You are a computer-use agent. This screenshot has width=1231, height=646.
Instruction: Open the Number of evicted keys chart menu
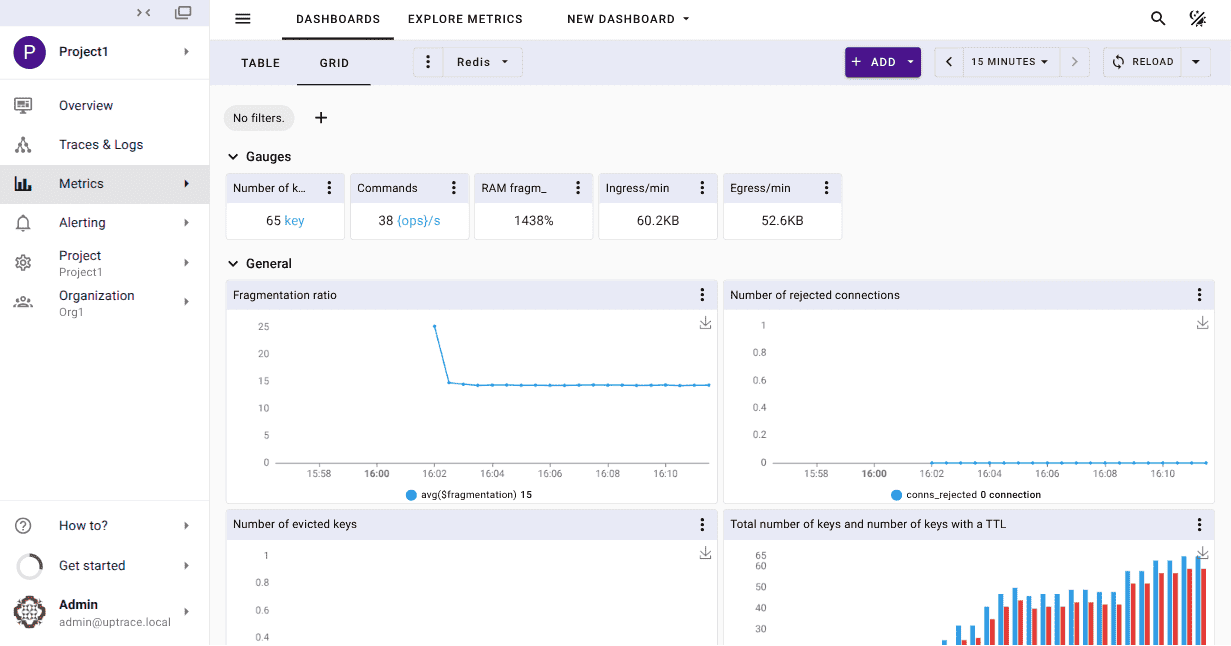coord(702,524)
